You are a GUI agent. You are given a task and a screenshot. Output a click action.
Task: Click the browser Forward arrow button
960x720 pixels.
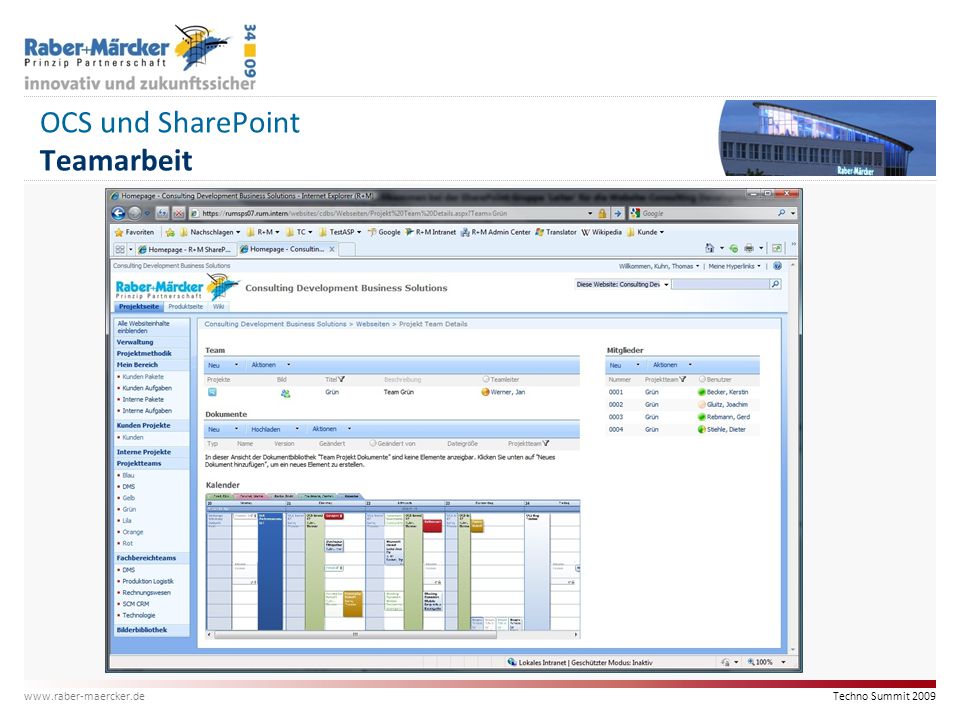coord(134,213)
